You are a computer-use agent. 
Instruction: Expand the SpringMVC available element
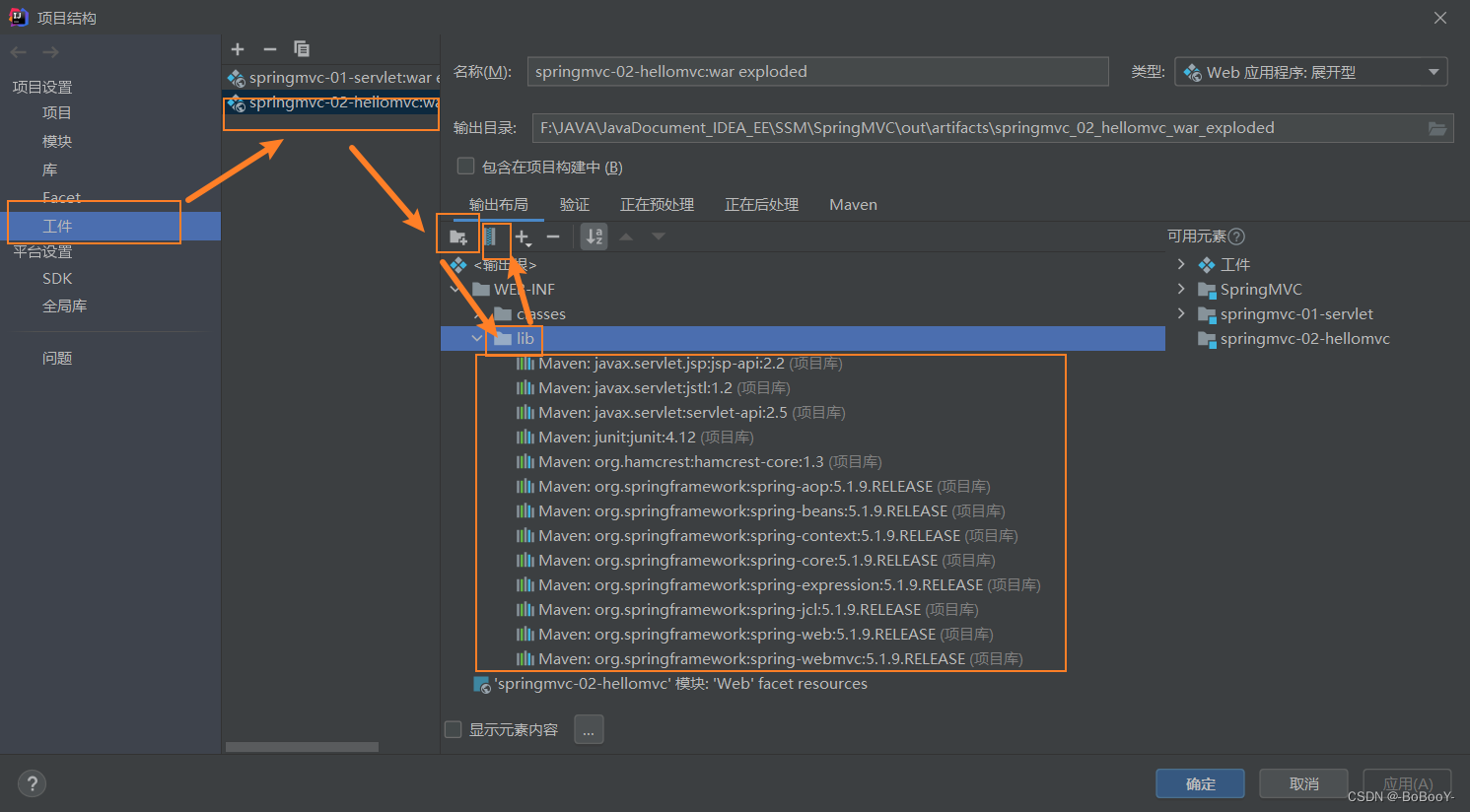1181,289
